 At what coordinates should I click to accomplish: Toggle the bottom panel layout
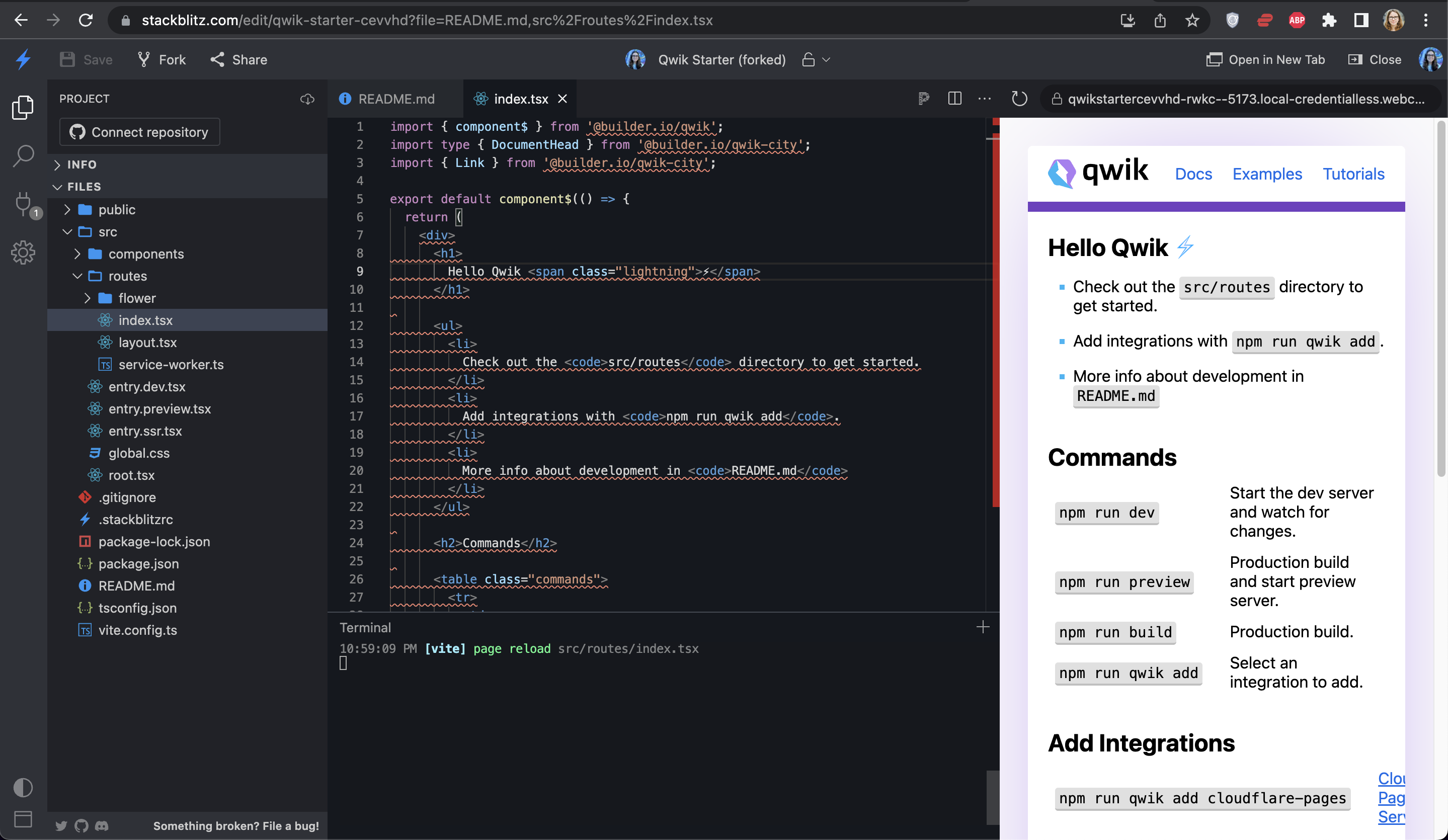(x=23, y=819)
